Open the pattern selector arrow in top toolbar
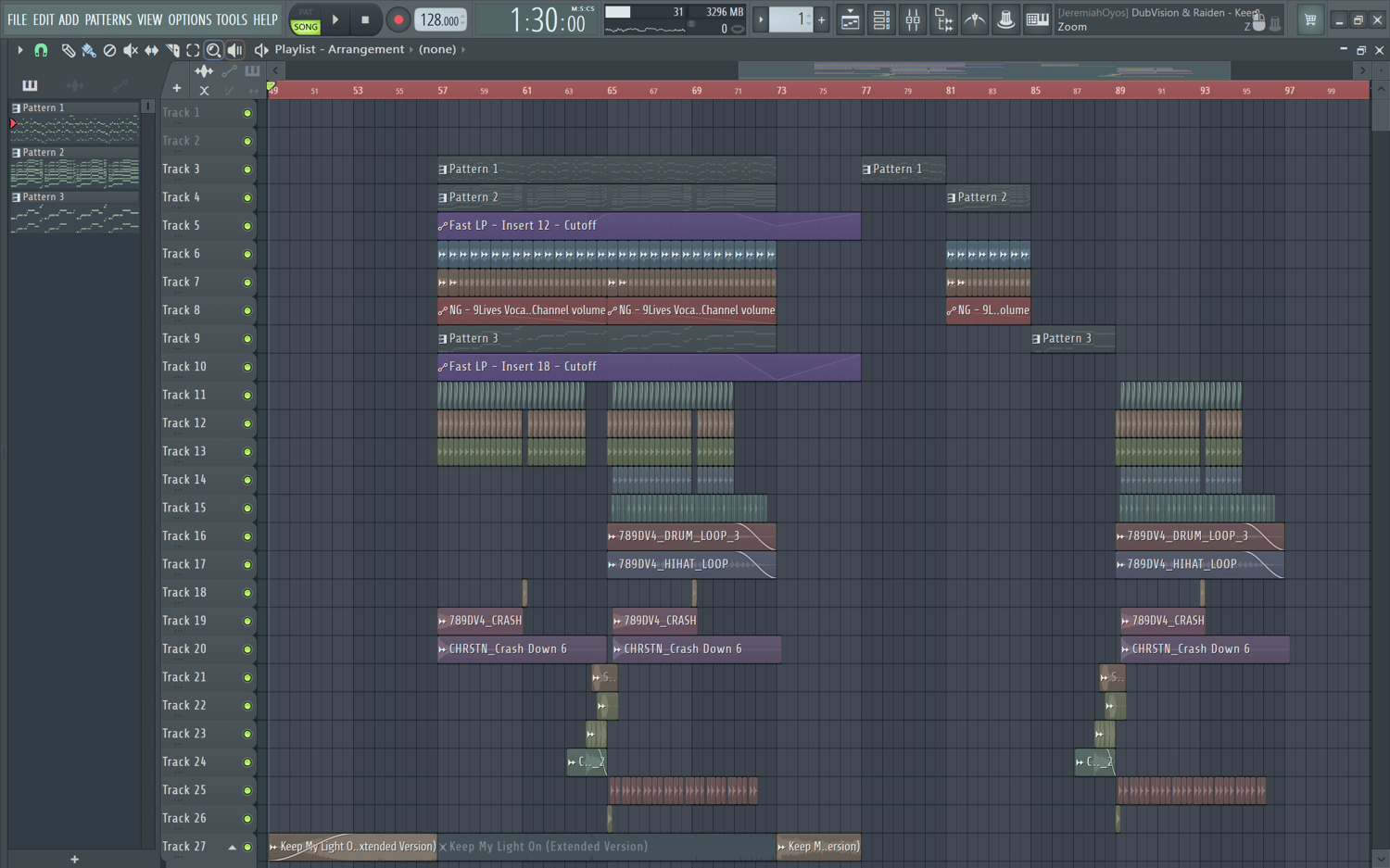This screenshot has width=1390, height=868. coord(761,19)
